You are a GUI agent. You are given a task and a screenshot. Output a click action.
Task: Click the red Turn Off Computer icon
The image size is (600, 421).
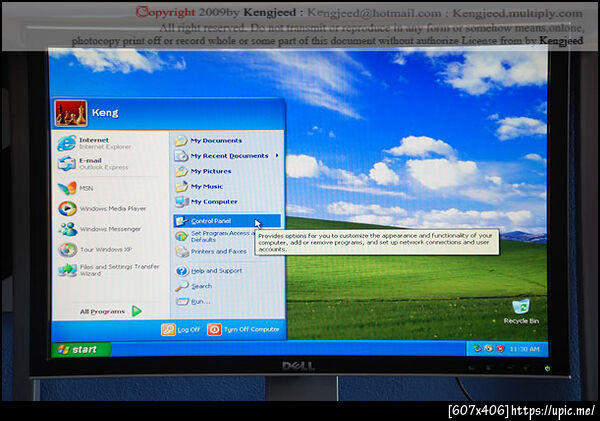click(x=214, y=330)
